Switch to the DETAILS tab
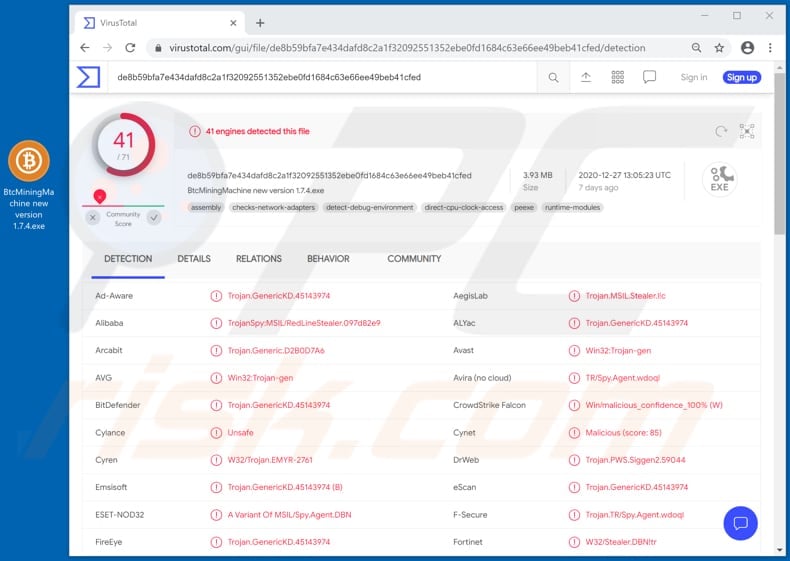Screen dimensions: 790x561 click(194, 259)
